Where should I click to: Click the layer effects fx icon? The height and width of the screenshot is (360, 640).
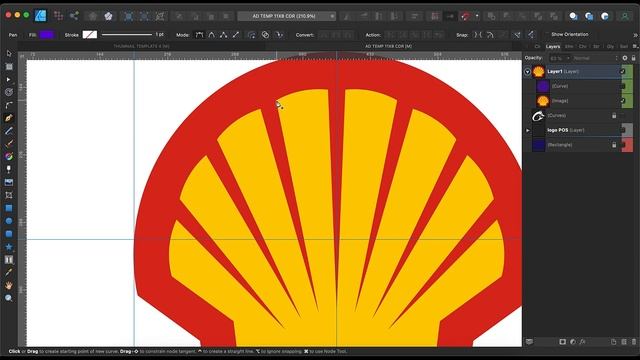pos(582,342)
